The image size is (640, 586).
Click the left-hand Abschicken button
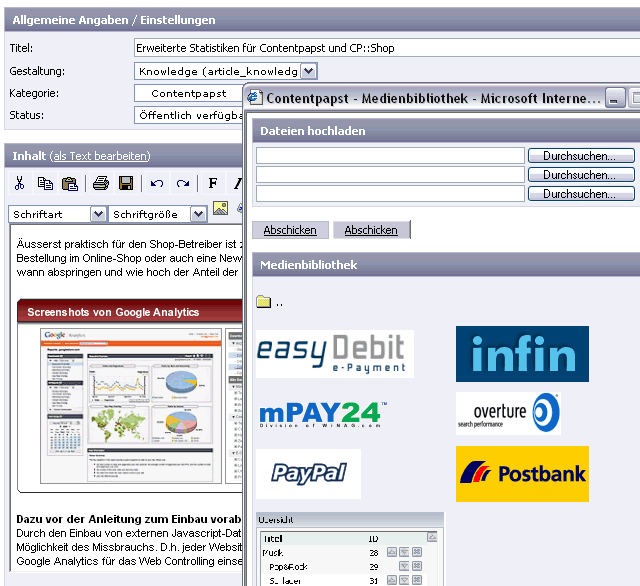[290, 230]
